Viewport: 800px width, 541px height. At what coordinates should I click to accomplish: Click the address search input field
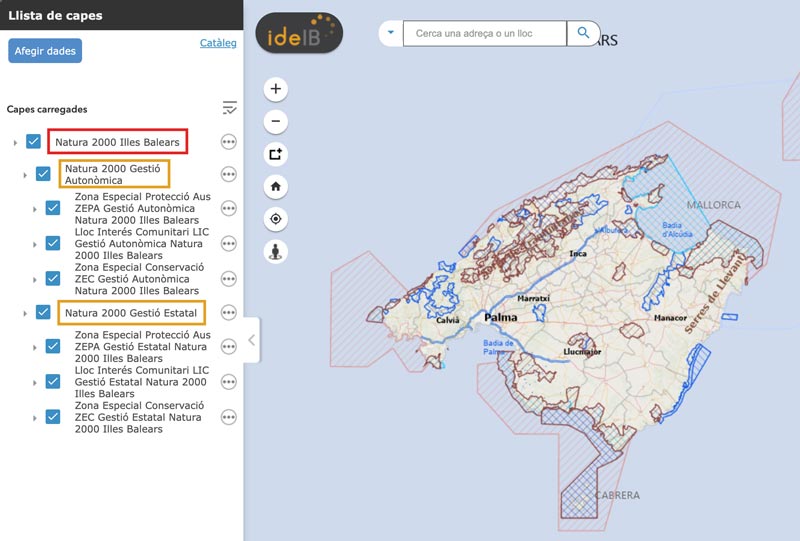coord(484,34)
